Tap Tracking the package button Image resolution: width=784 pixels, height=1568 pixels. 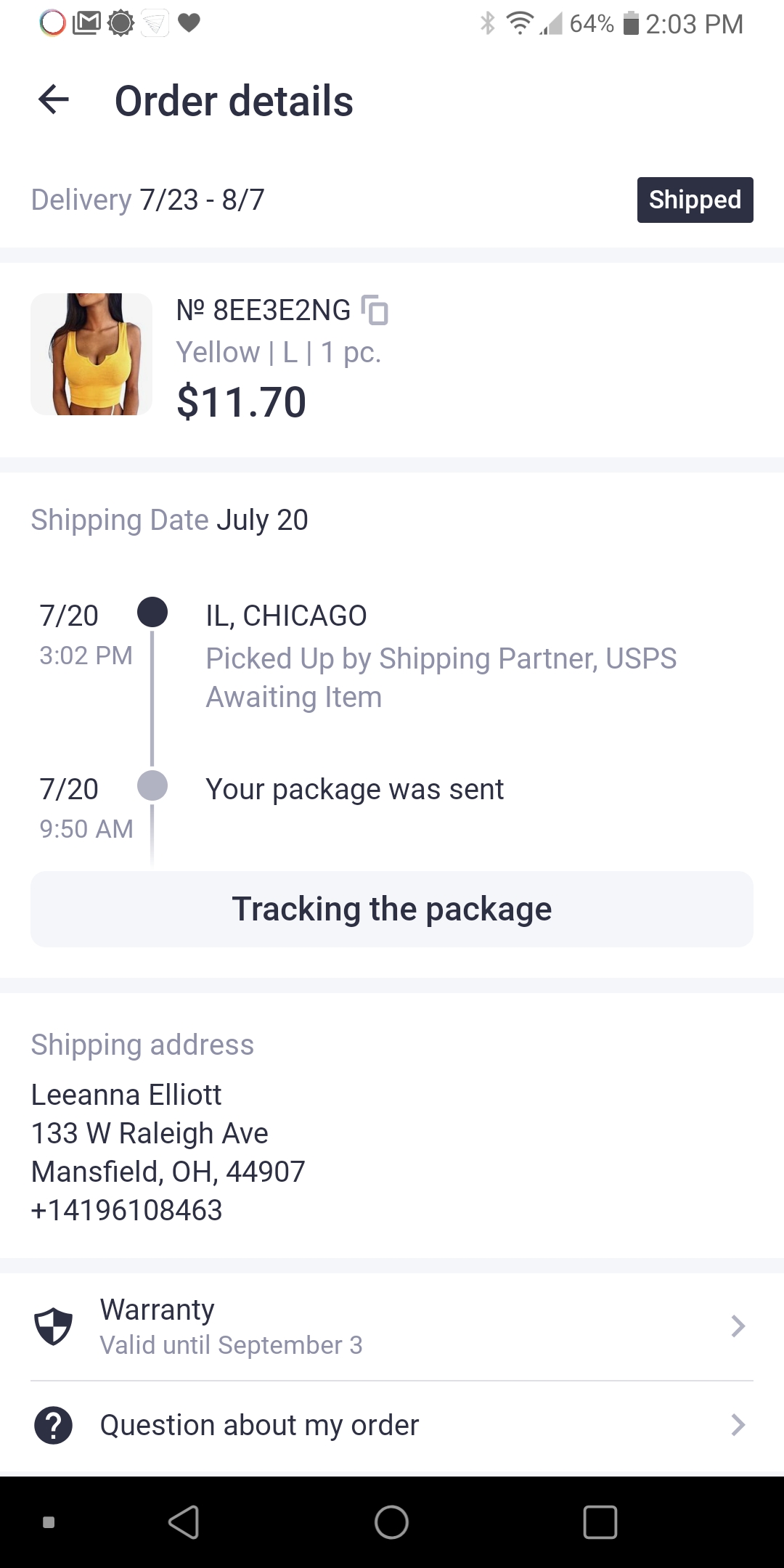click(392, 909)
